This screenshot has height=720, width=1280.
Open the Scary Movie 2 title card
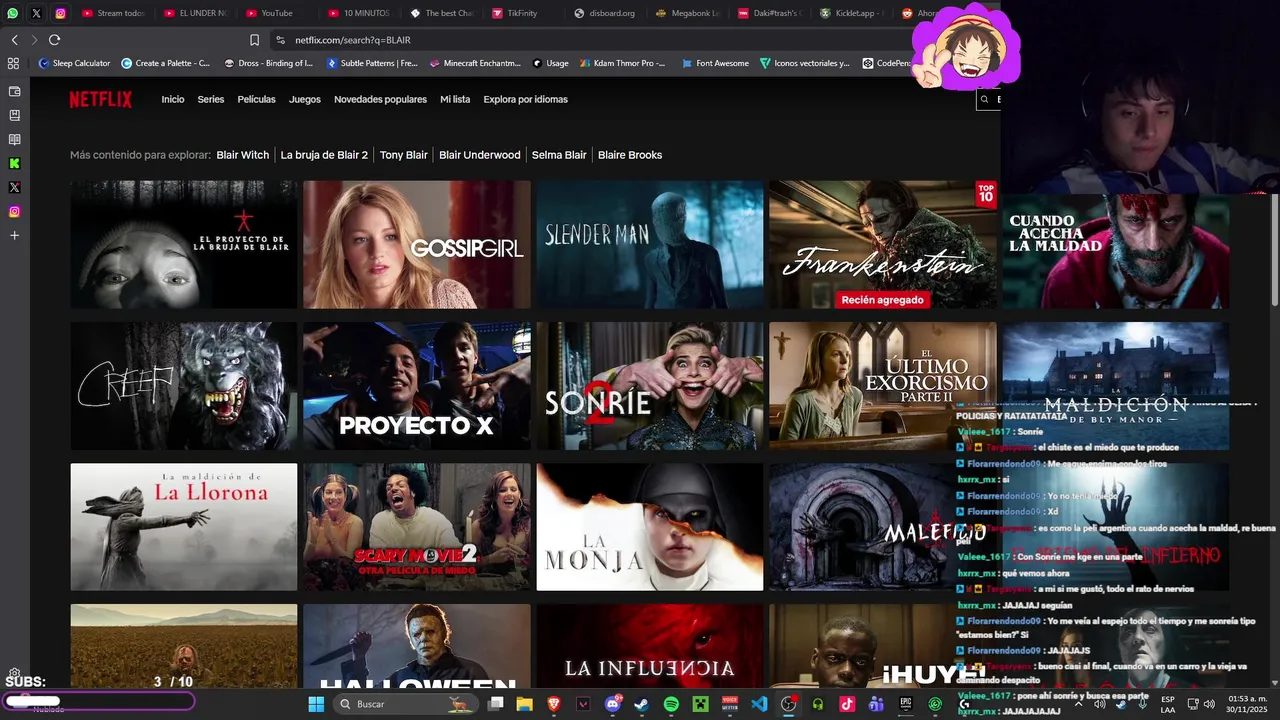pos(417,527)
